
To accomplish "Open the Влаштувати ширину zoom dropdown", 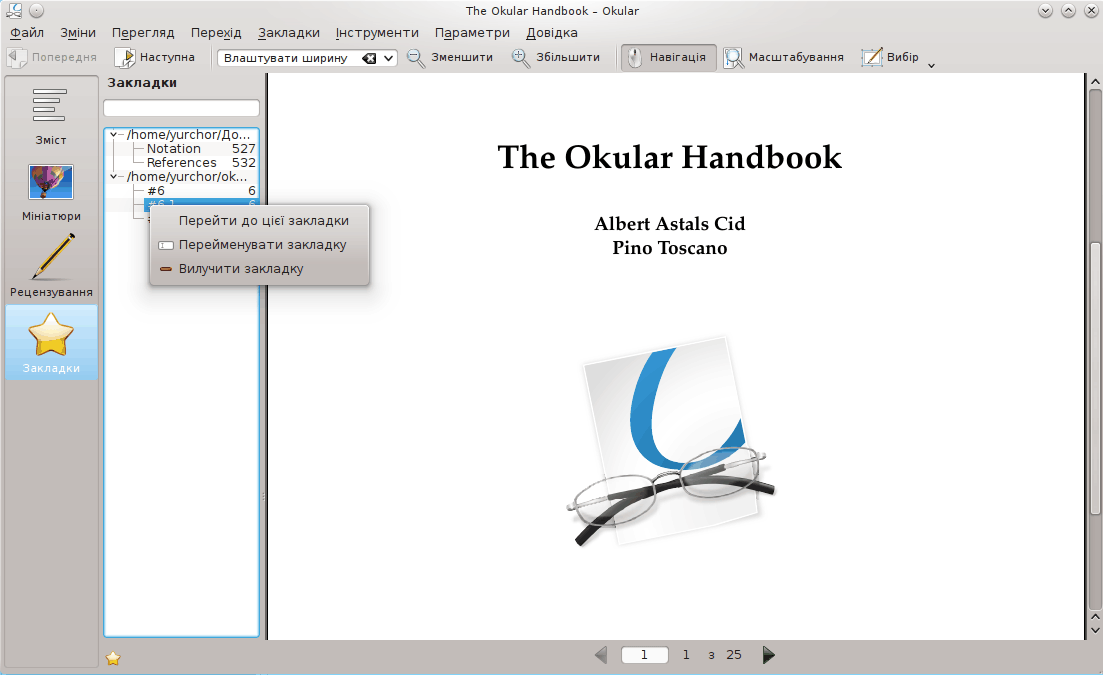I will point(389,58).
